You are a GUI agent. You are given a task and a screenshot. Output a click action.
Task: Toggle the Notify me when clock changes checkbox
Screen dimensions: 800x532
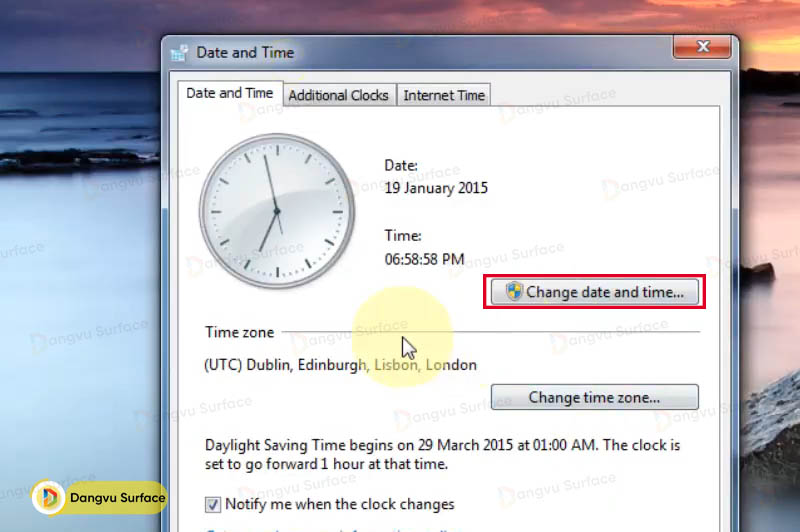[x=213, y=505]
